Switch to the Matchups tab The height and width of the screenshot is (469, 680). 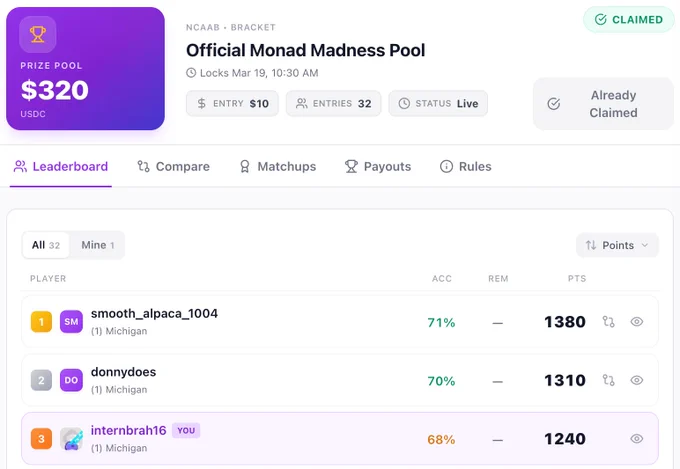coord(278,167)
